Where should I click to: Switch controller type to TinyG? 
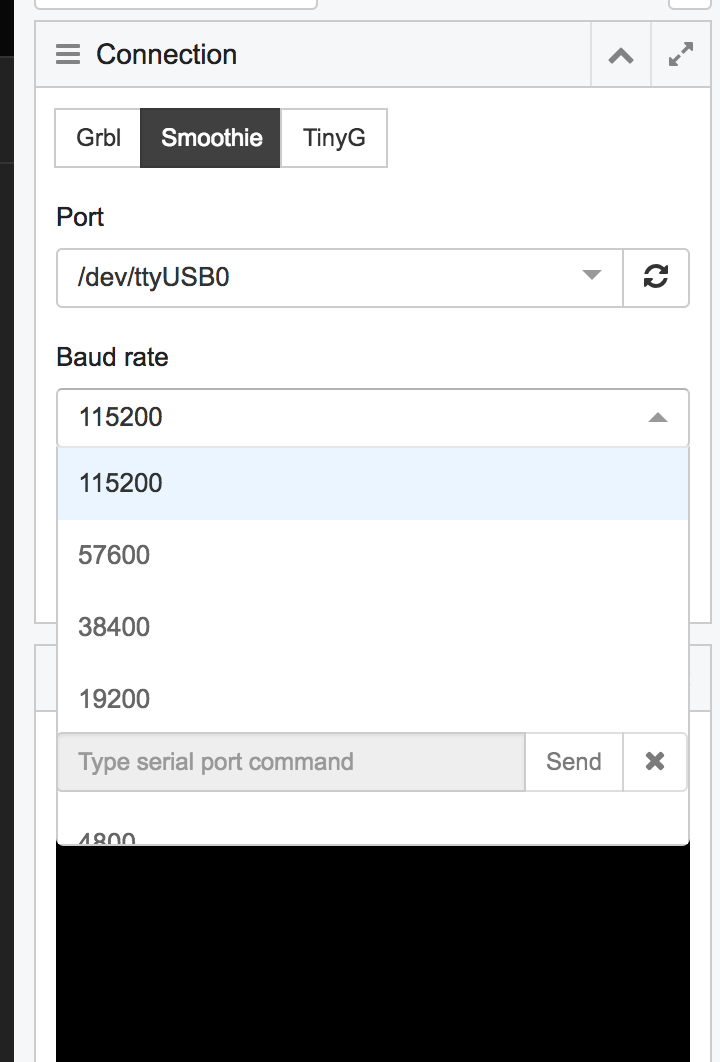[x=334, y=137]
